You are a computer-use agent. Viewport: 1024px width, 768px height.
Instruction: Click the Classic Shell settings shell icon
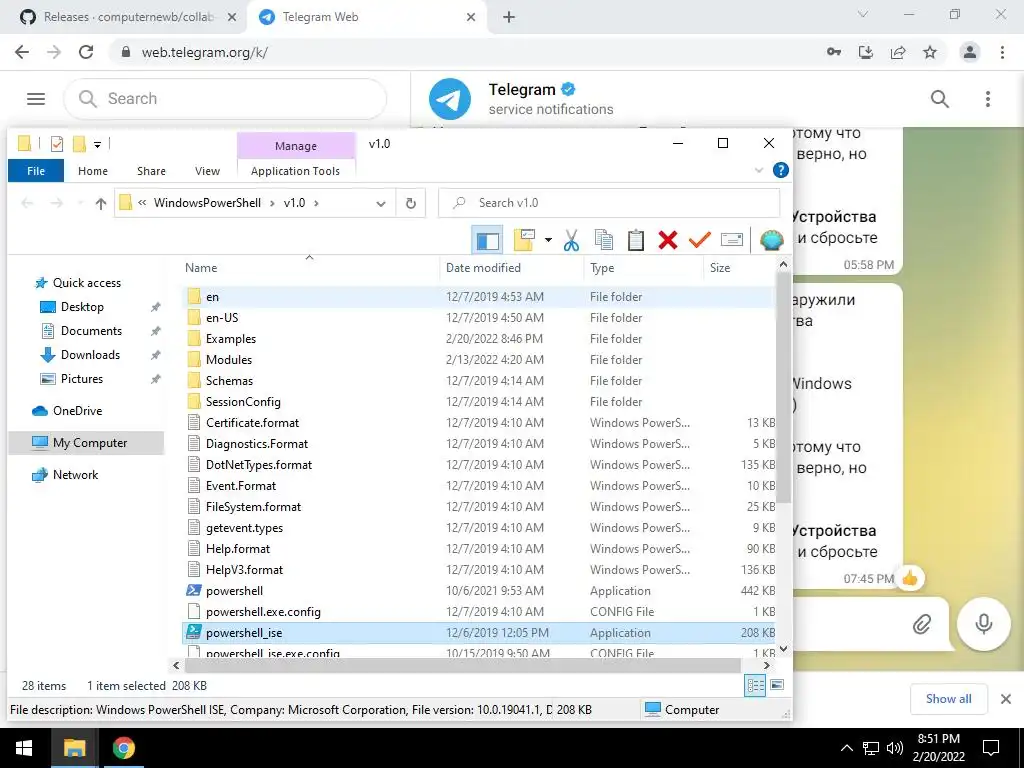pyautogui.click(x=772, y=240)
